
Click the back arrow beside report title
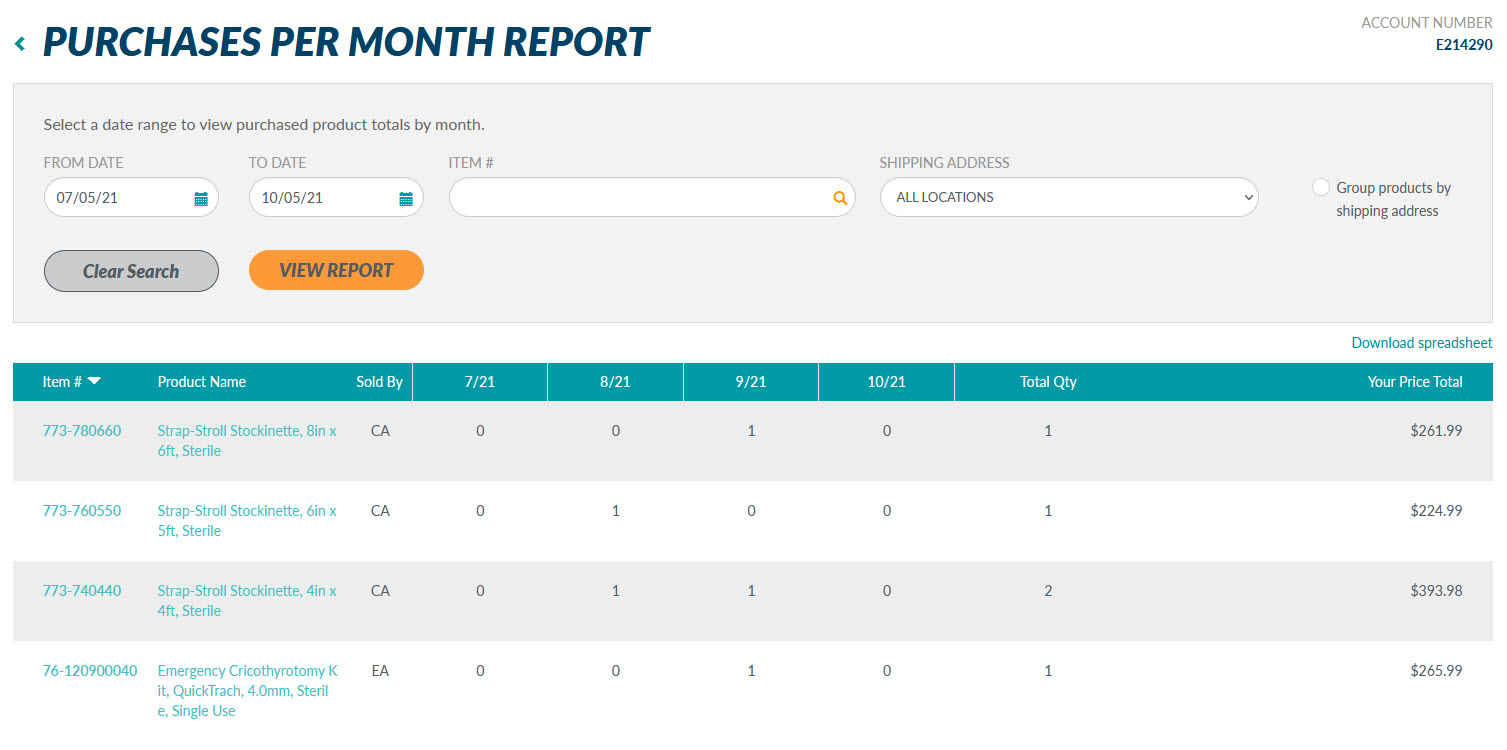point(19,44)
